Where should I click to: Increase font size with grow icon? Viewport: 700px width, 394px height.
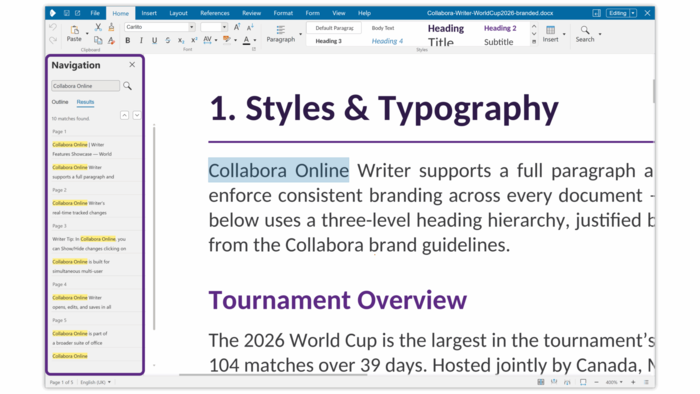[237, 27]
